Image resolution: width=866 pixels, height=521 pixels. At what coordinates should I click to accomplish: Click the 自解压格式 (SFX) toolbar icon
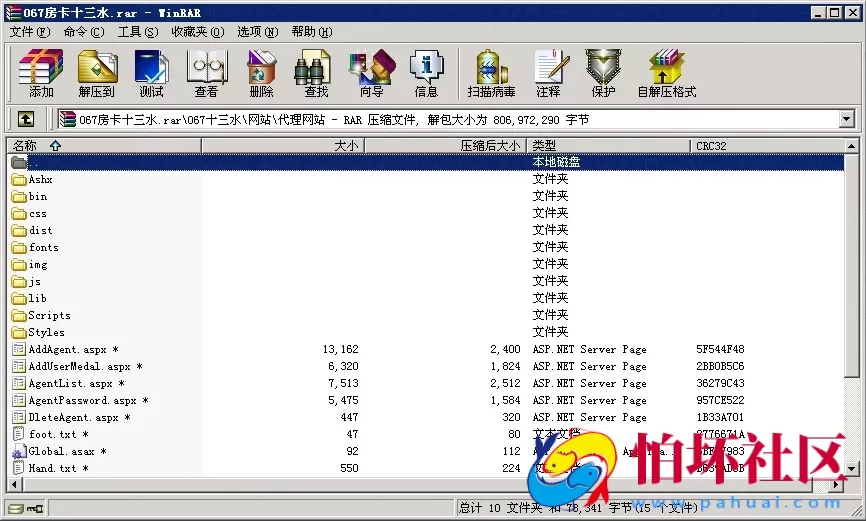(x=667, y=73)
